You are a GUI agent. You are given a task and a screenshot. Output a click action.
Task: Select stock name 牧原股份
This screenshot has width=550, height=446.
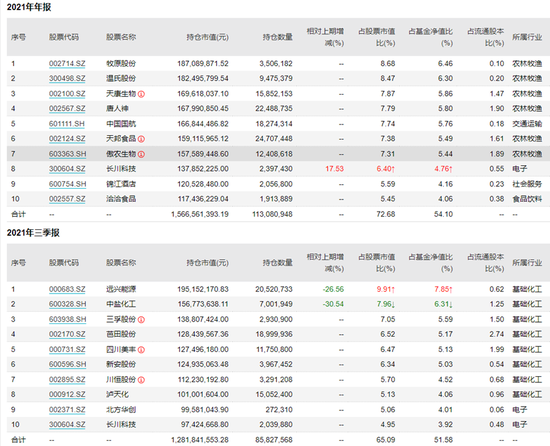point(121,63)
